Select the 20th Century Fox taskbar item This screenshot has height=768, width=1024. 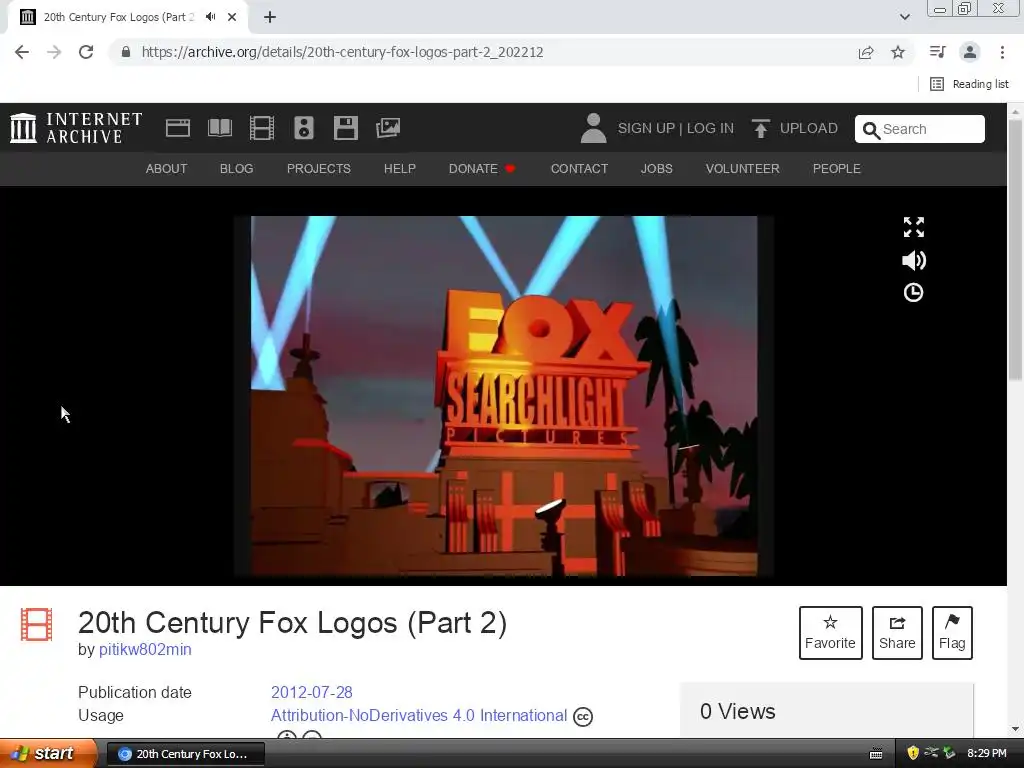[x=185, y=754]
